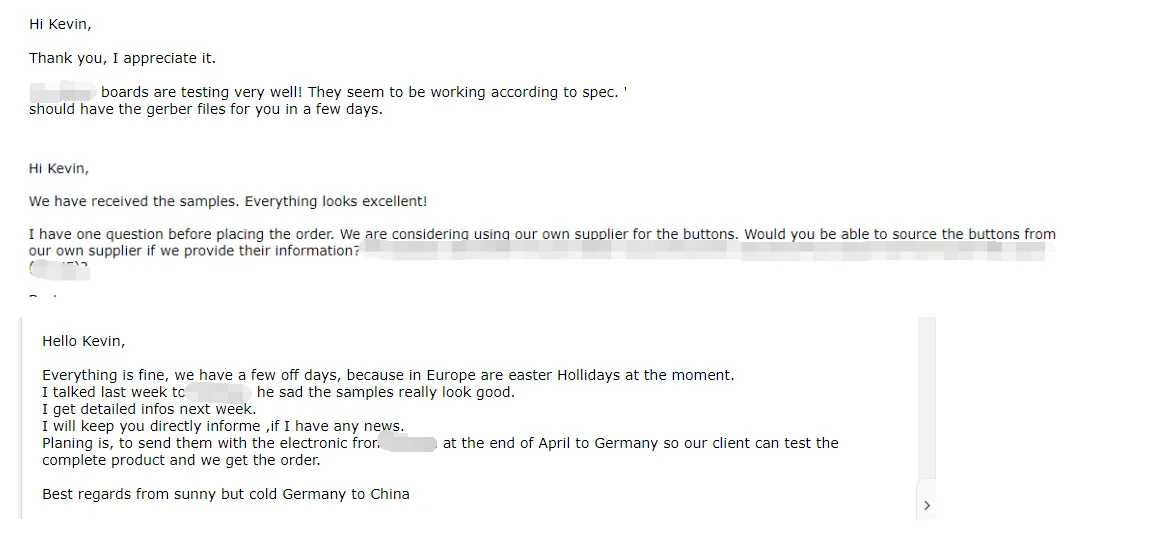Click the left gray border line of the quoted email
The image size is (1150, 555).
coord(21,418)
